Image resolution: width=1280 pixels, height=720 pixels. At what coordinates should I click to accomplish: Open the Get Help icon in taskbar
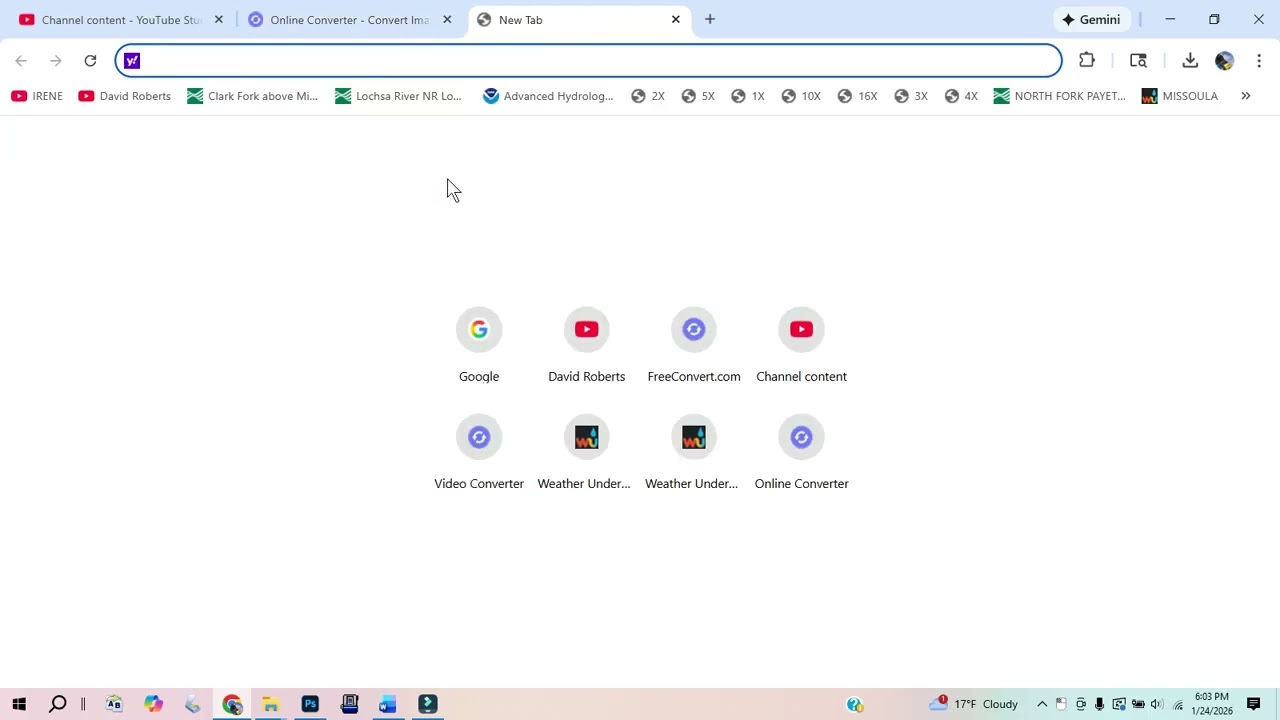click(855, 704)
